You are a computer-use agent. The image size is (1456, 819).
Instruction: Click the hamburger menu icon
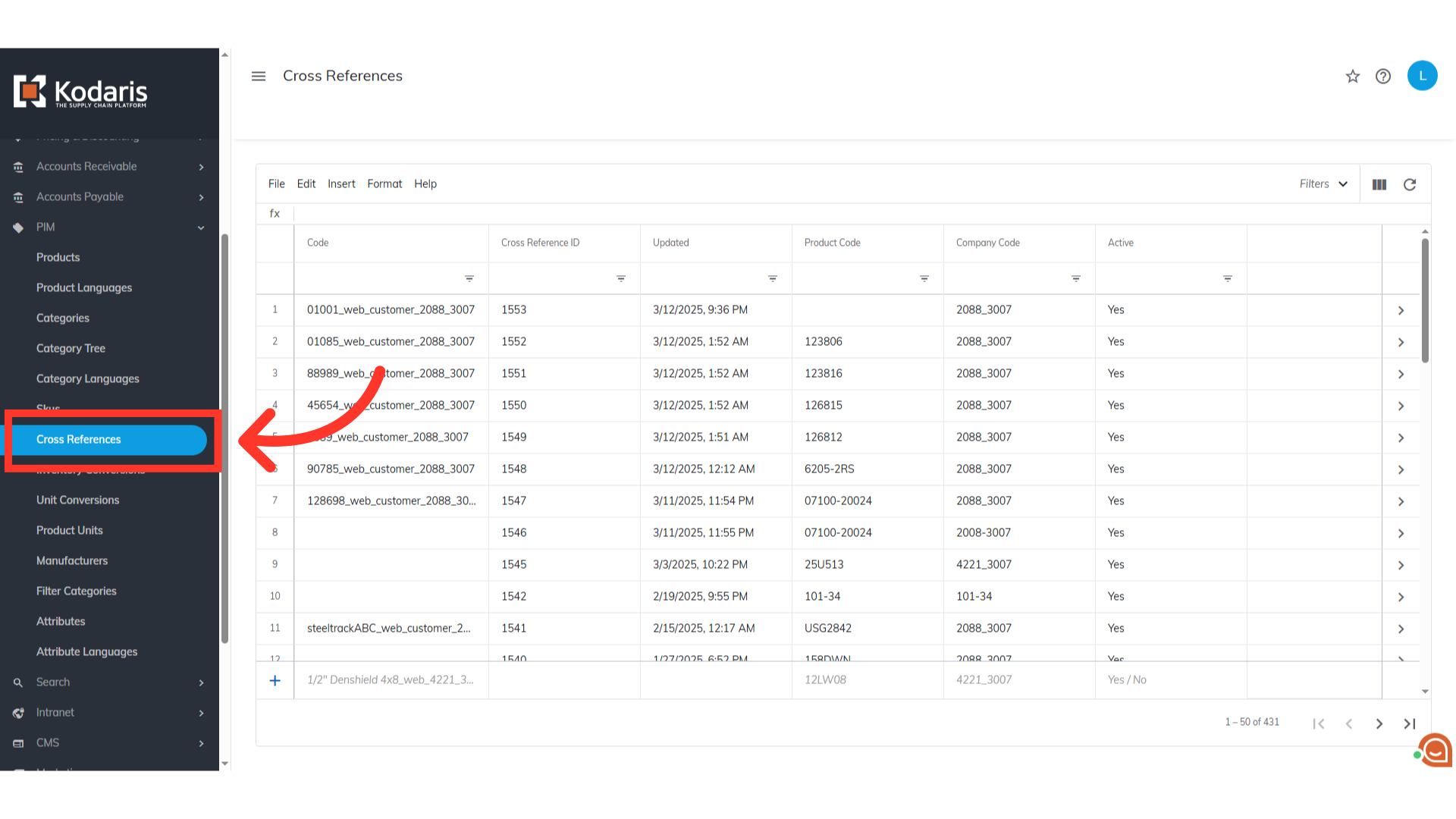point(259,76)
